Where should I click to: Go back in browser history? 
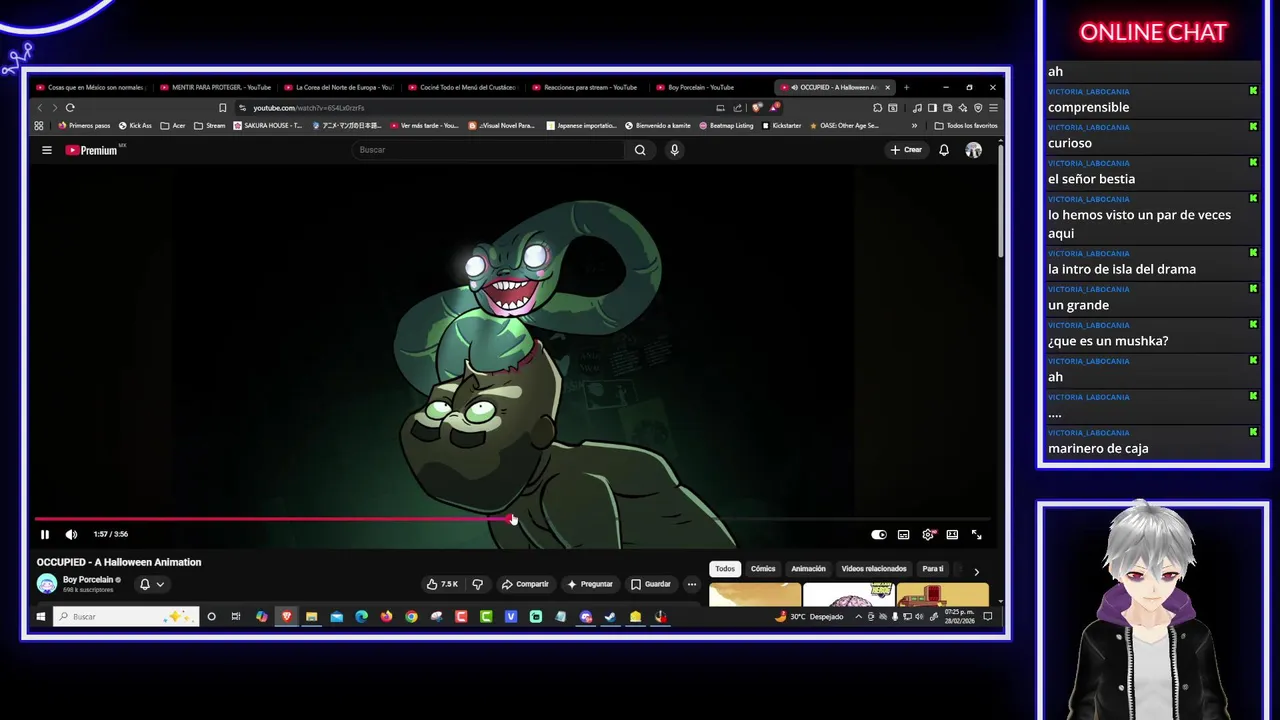40,107
